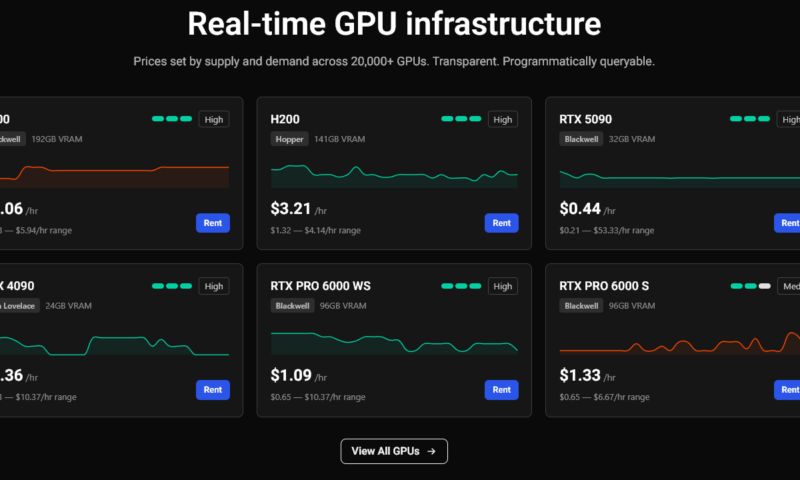Image resolution: width=800 pixels, height=480 pixels.
Task: Click the RTX 5090 card title
Action: (585, 119)
